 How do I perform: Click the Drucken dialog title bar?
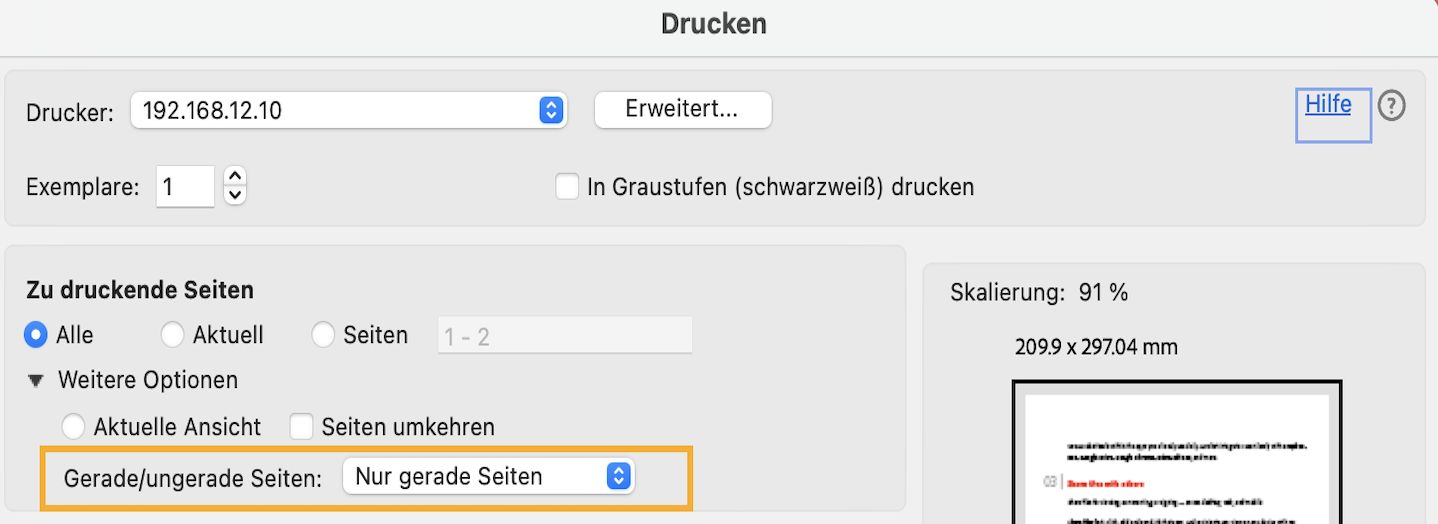coord(714,23)
